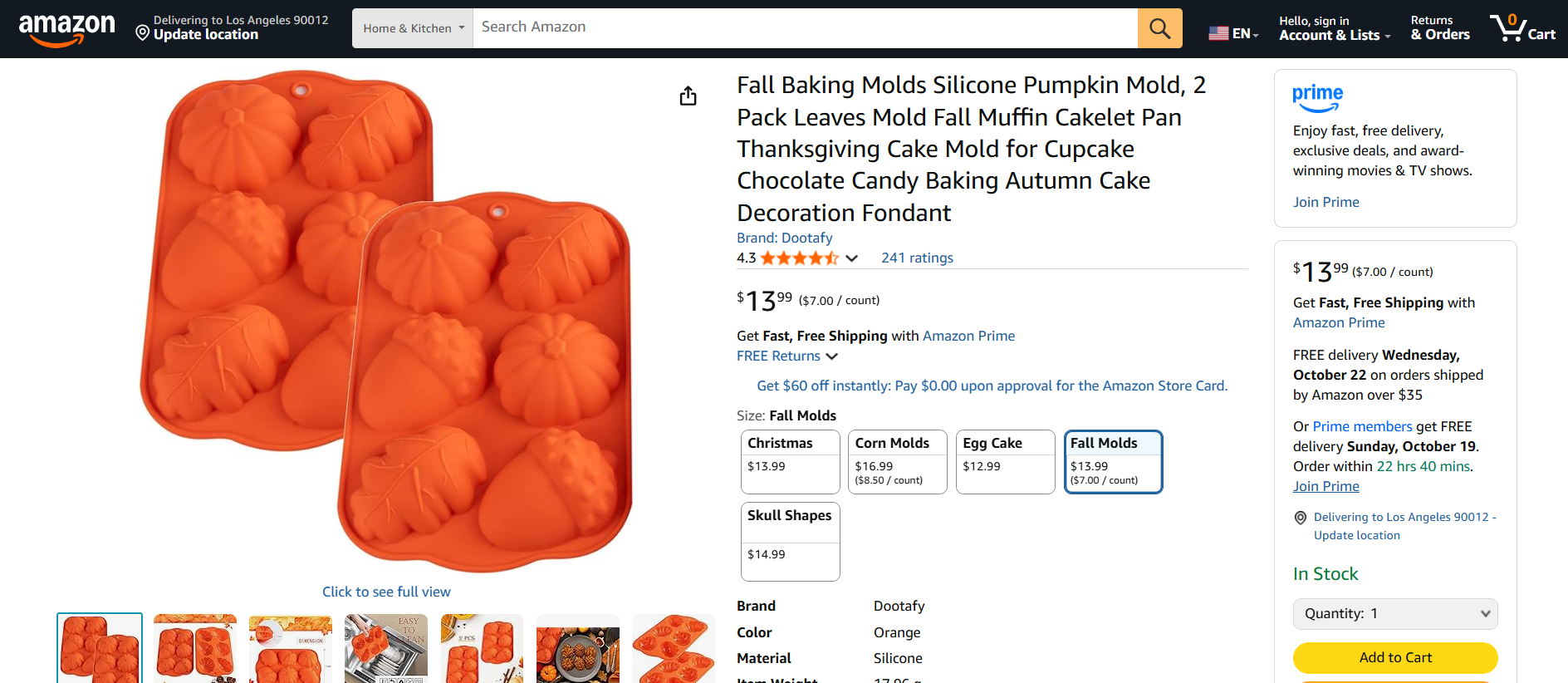The height and width of the screenshot is (683, 1568).
Task: Open the shopping cart icon
Action: (x=1521, y=28)
